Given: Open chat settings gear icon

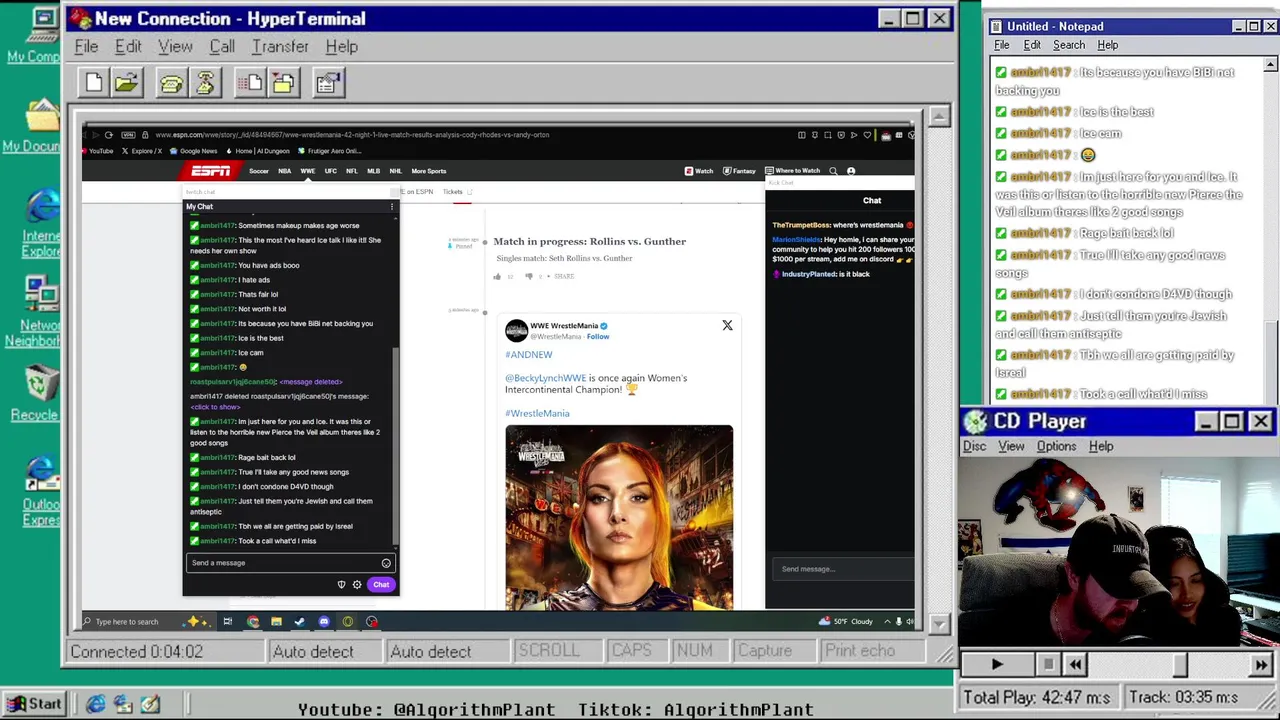Looking at the screenshot, I should point(357,585).
